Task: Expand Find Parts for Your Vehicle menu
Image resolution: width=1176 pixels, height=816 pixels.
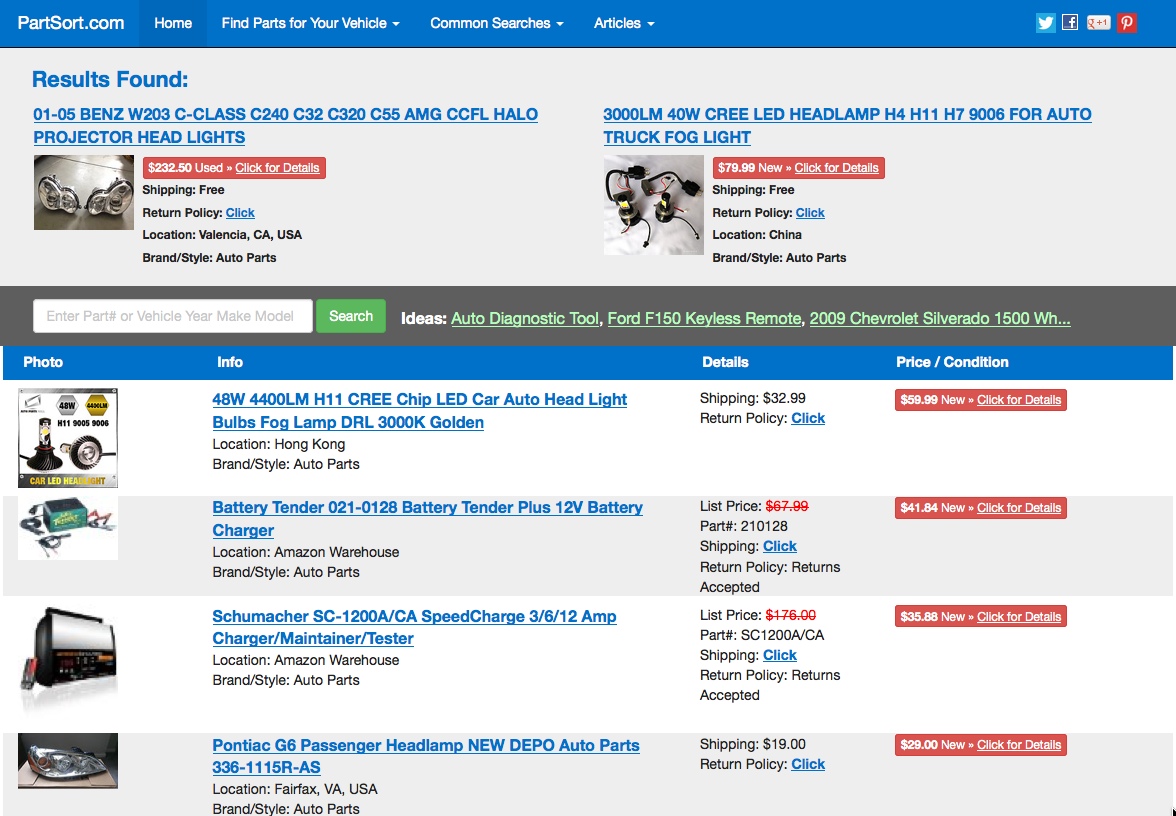Action: (x=310, y=23)
